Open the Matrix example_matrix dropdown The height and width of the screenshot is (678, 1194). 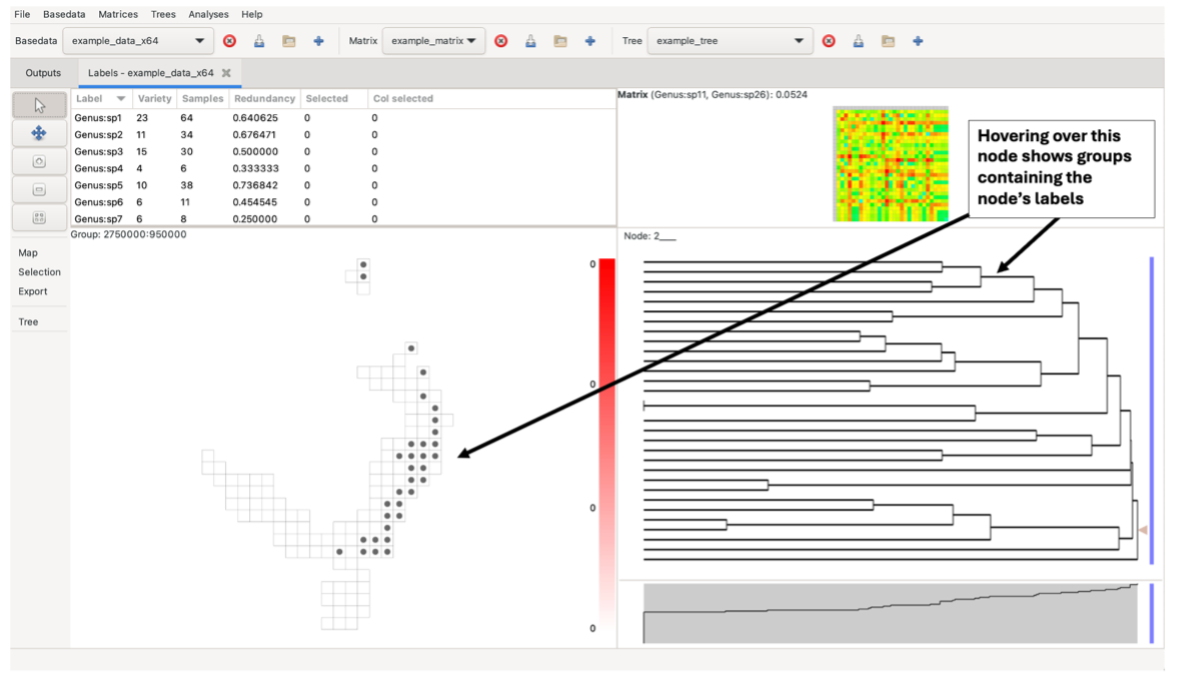point(433,41)
